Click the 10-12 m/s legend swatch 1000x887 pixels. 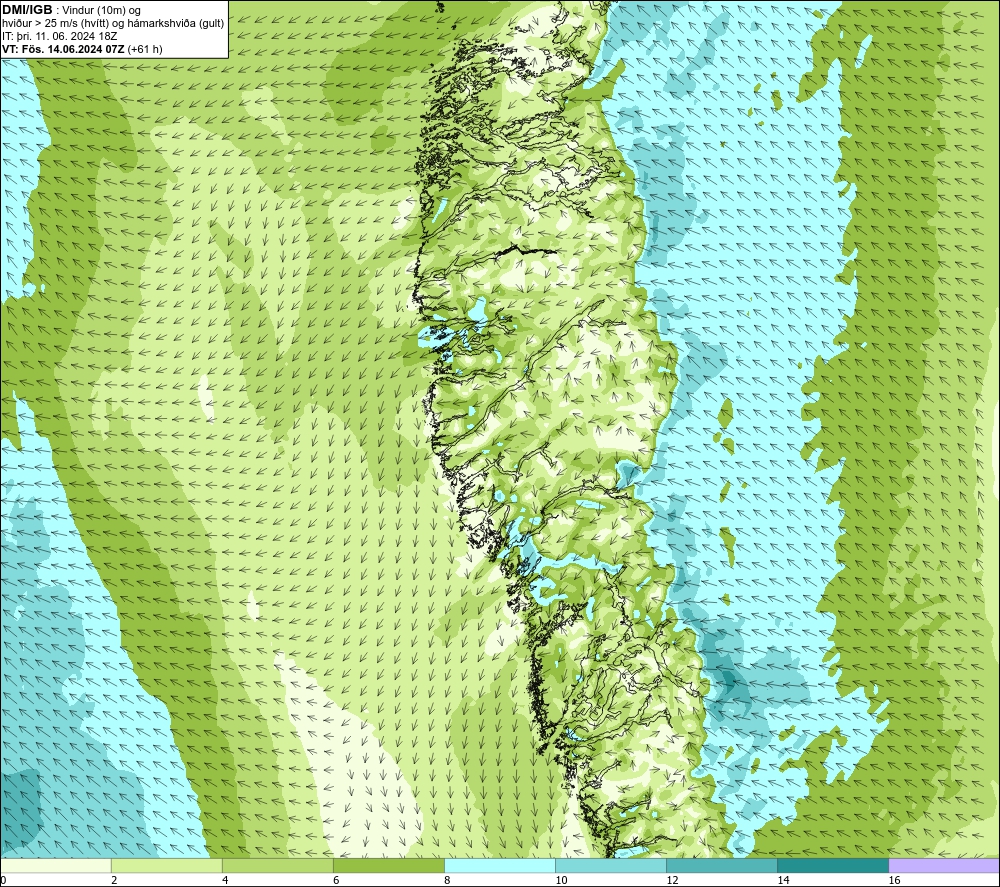pyautogui.click(x=611, y=865)
